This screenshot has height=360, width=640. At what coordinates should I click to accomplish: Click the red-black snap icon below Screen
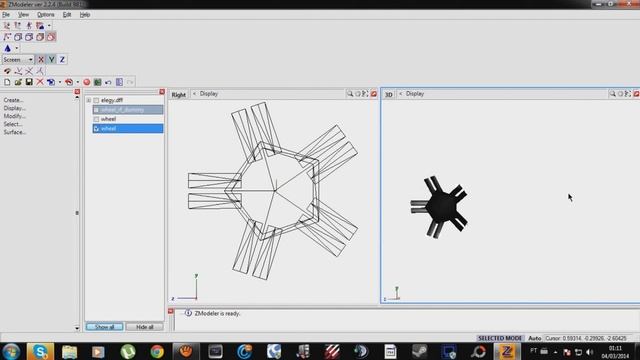point(7,71)
